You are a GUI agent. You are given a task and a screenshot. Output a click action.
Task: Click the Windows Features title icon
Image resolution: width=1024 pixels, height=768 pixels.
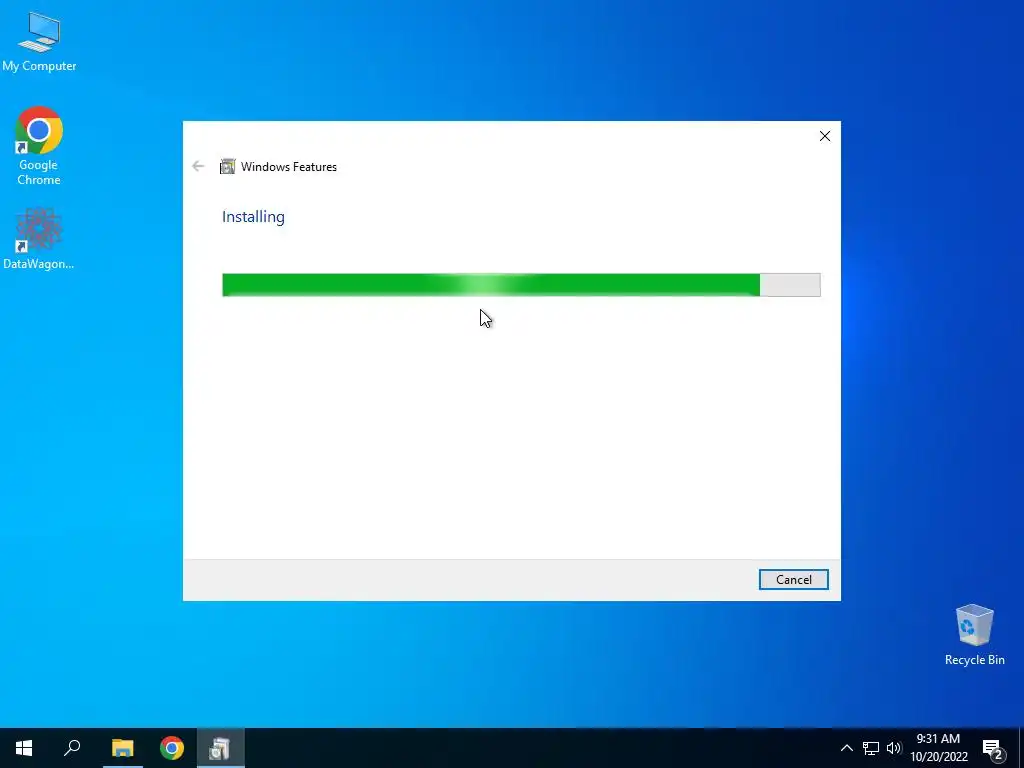[227, 167]
